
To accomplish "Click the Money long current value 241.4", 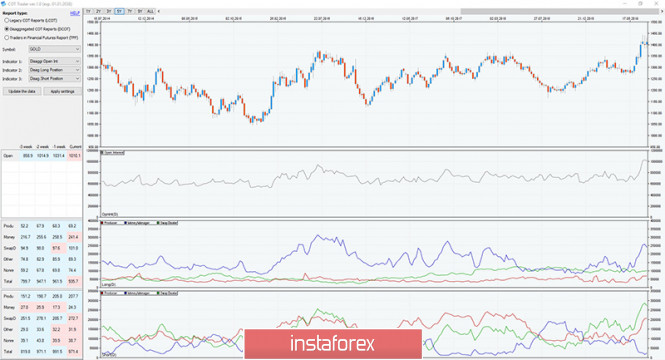I will (x=74, y=237).
